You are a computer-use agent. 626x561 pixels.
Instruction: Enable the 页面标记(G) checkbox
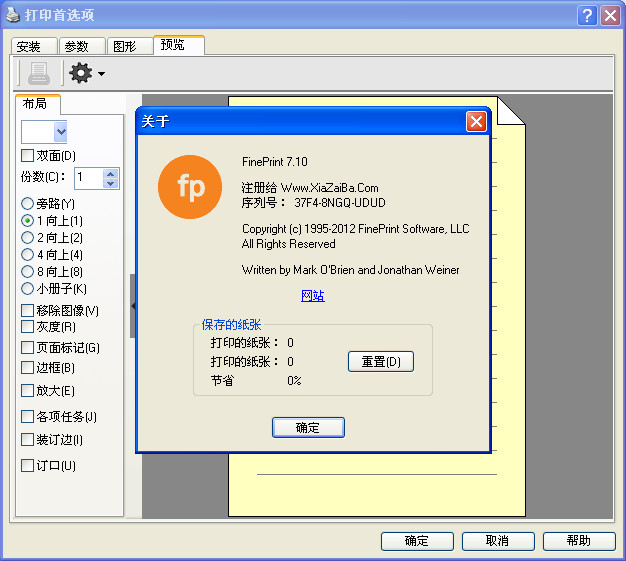point(27,347)
